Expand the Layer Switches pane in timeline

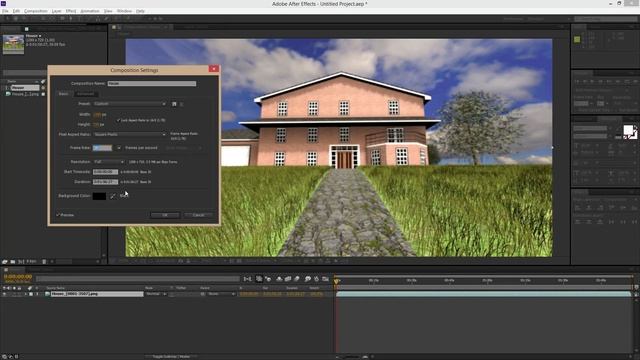click(4, 357)
